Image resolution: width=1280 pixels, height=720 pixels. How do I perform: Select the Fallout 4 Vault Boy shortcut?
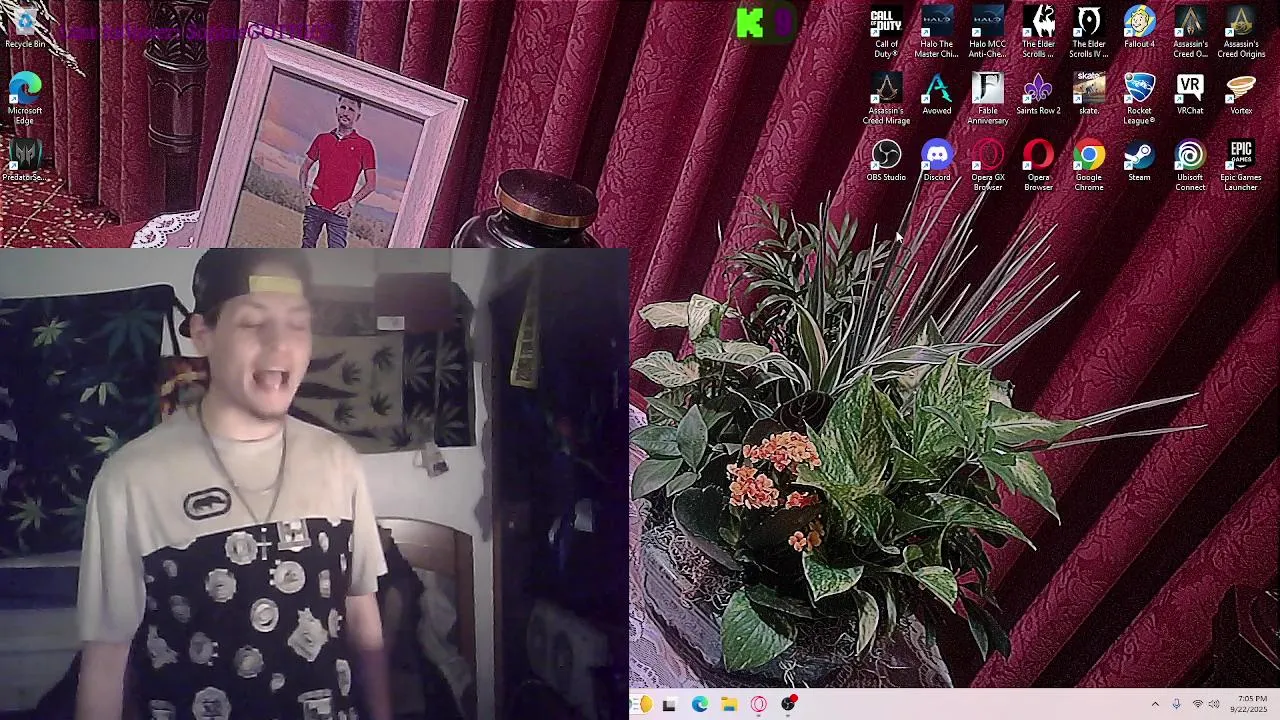click(x=1139, y=28)
